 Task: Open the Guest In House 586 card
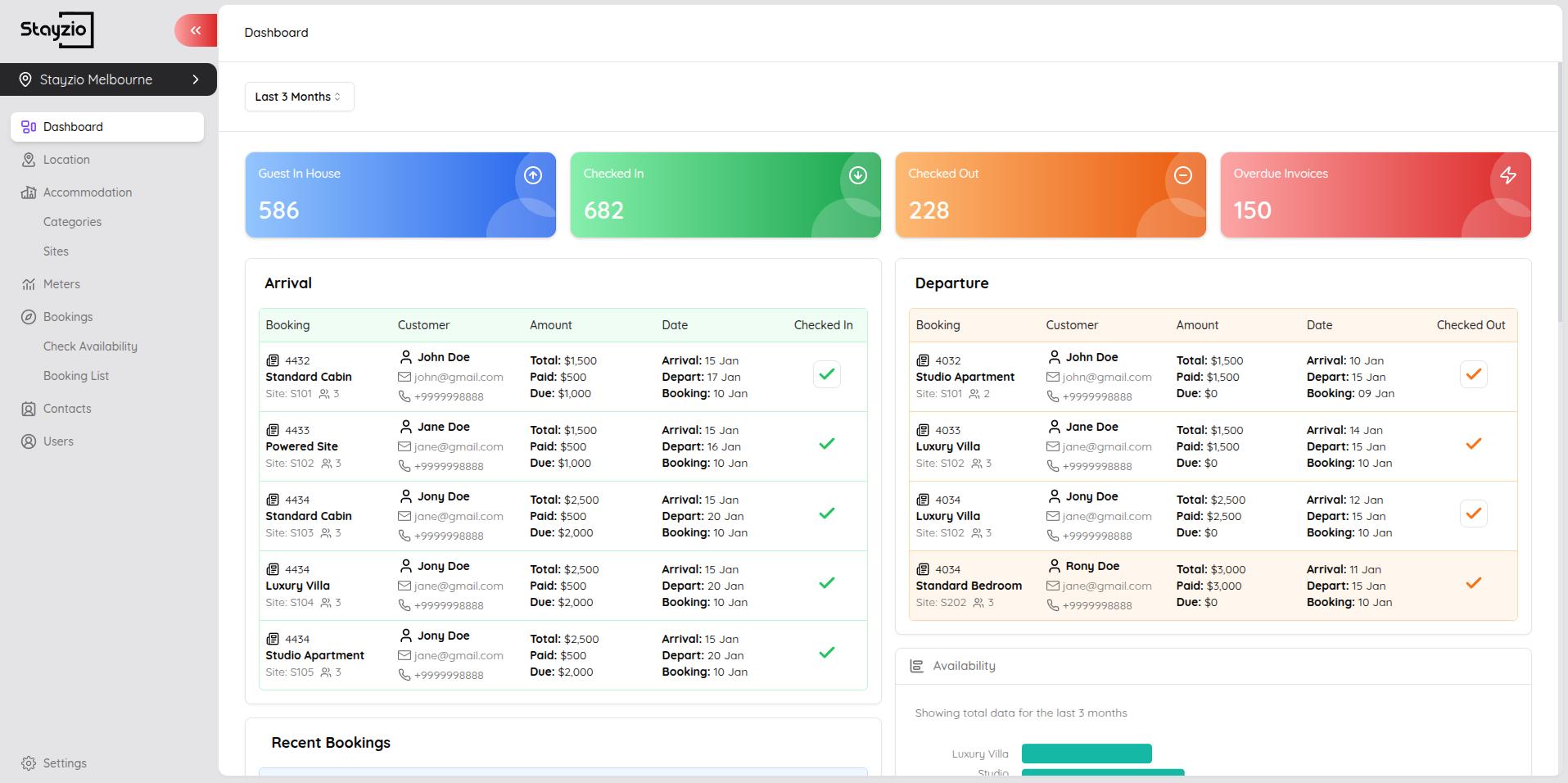click(x=400, y=195)
